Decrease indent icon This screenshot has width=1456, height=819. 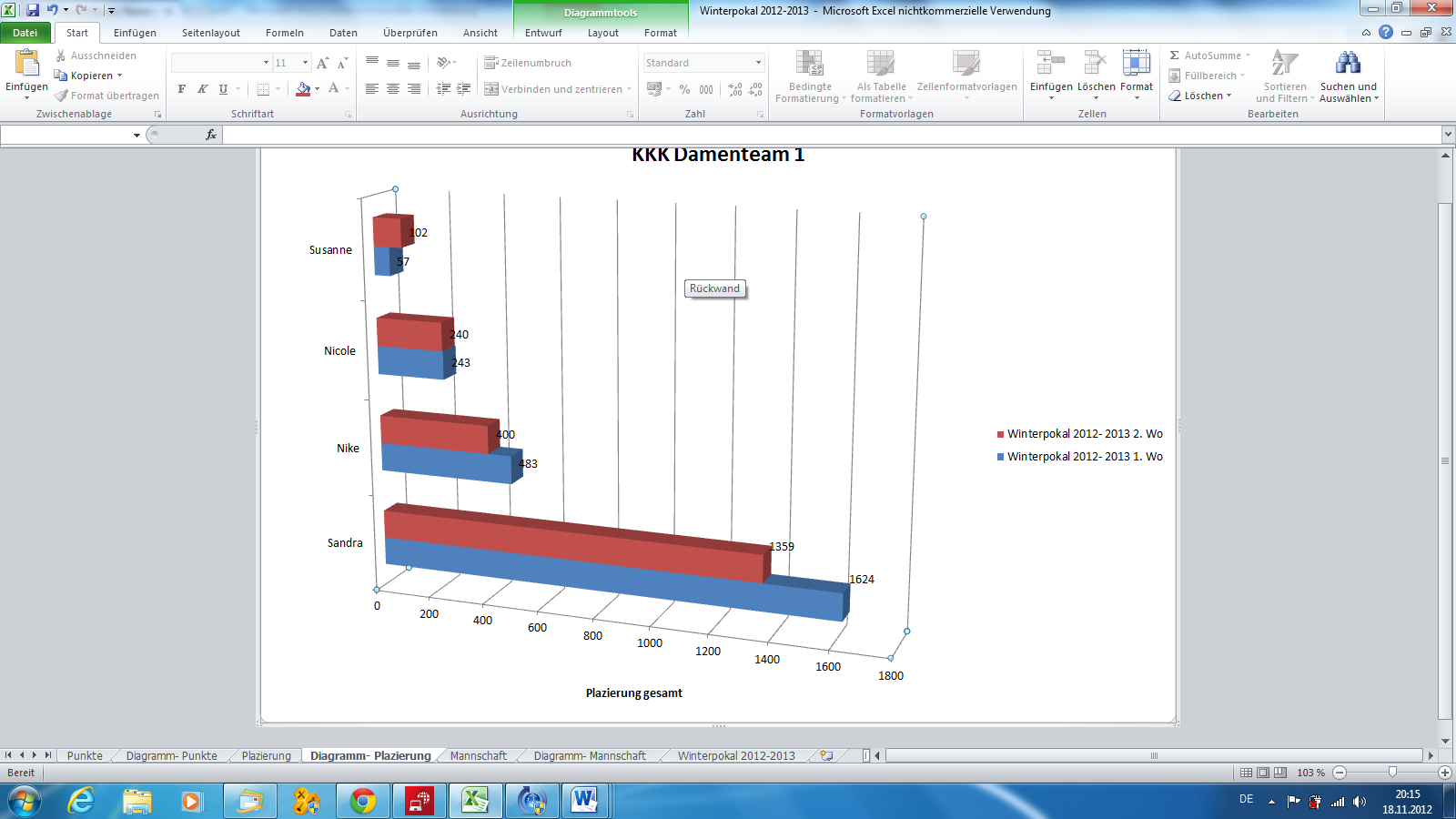[x=443, y=89]
